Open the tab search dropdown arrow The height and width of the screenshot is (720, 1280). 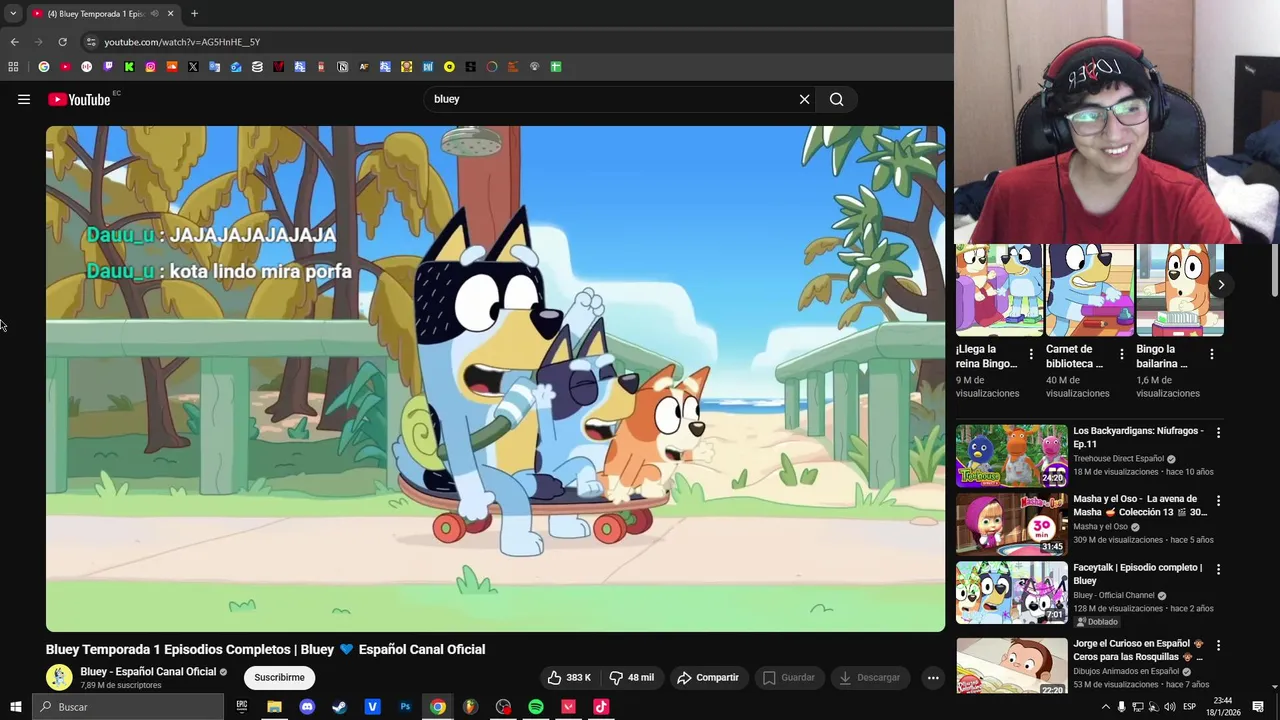(13, 14)
